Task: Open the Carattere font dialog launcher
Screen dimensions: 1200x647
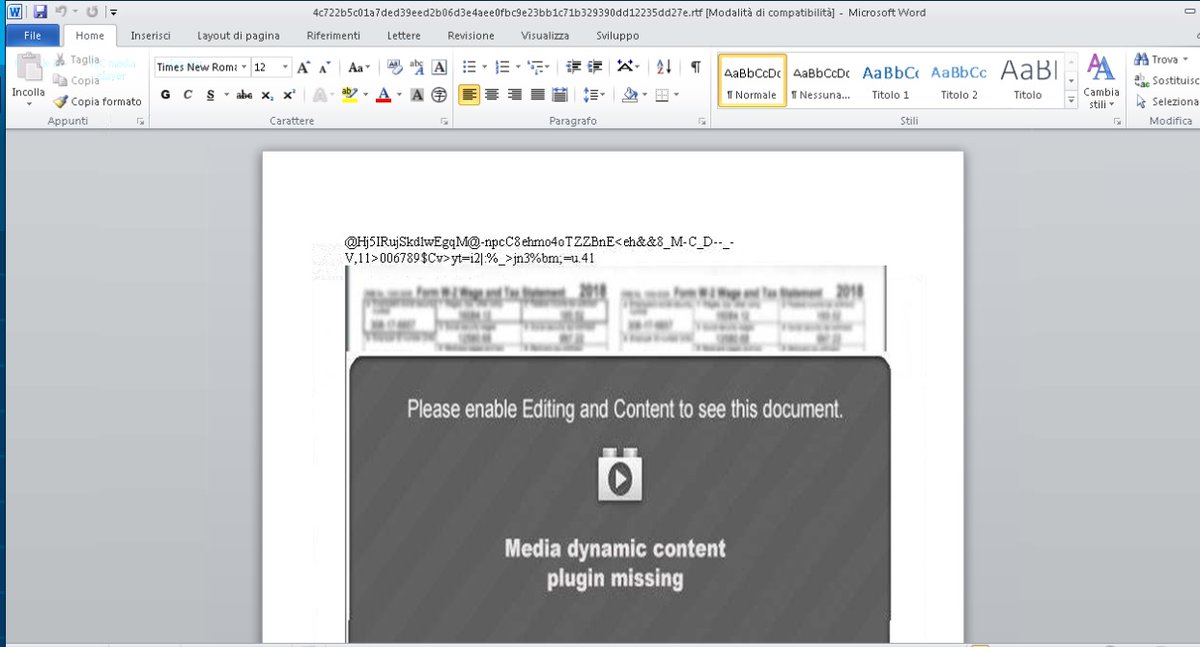Action: tap(443, 121)
